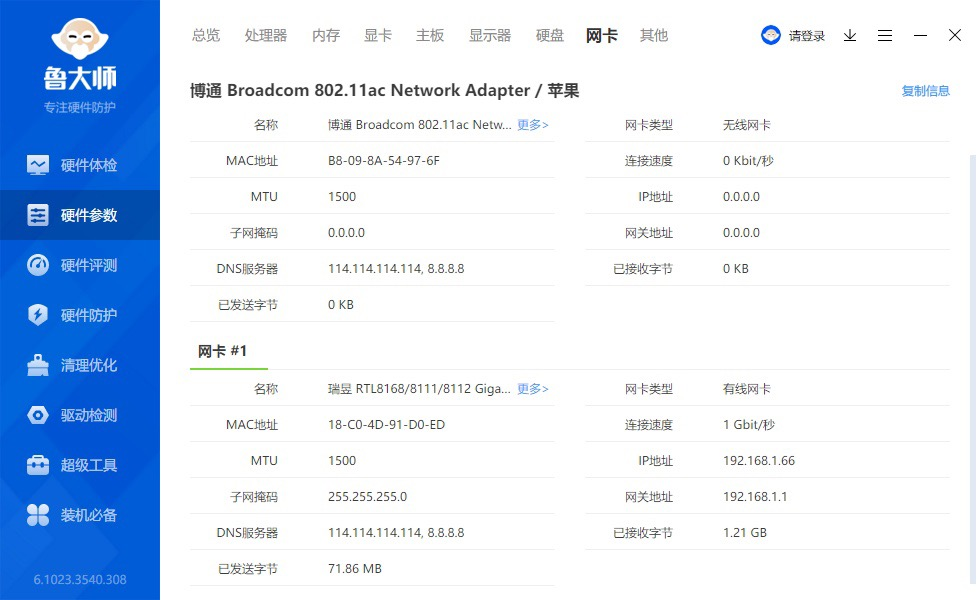Open 超级工具 from its toolbox icon

38,465
